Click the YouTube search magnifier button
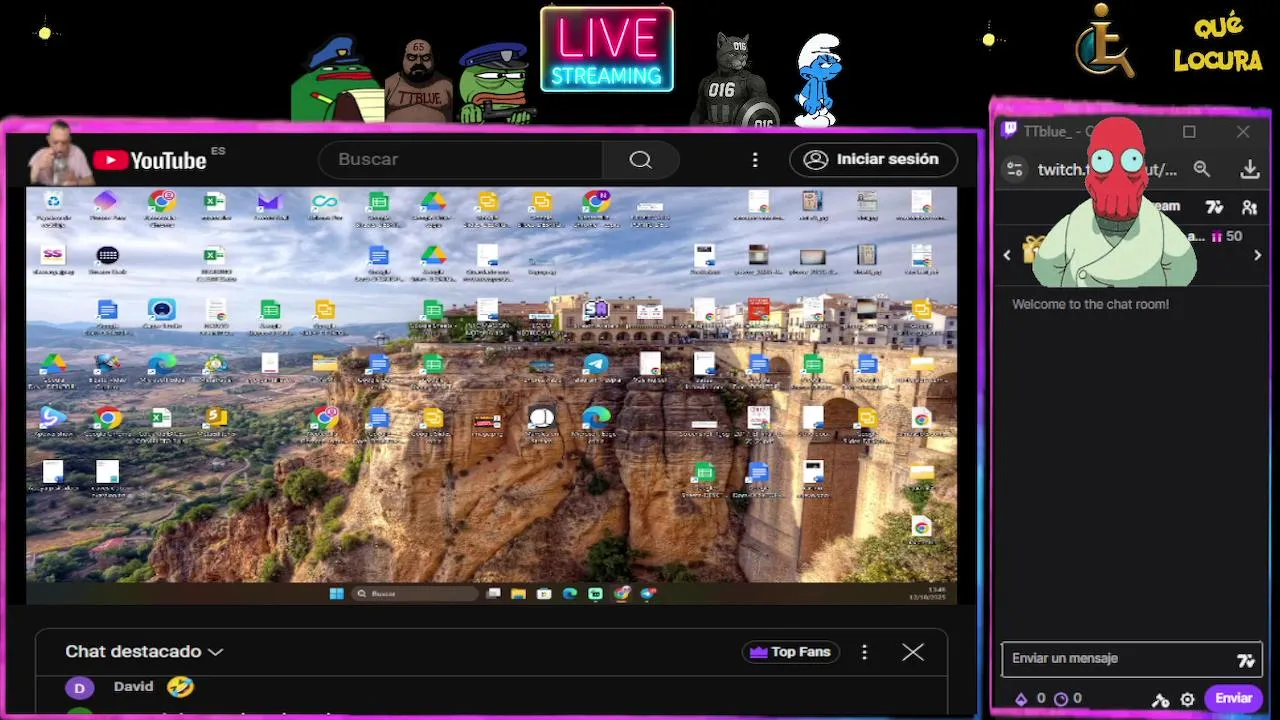Viewport: 1280px width, 720px height. (641, 160)
